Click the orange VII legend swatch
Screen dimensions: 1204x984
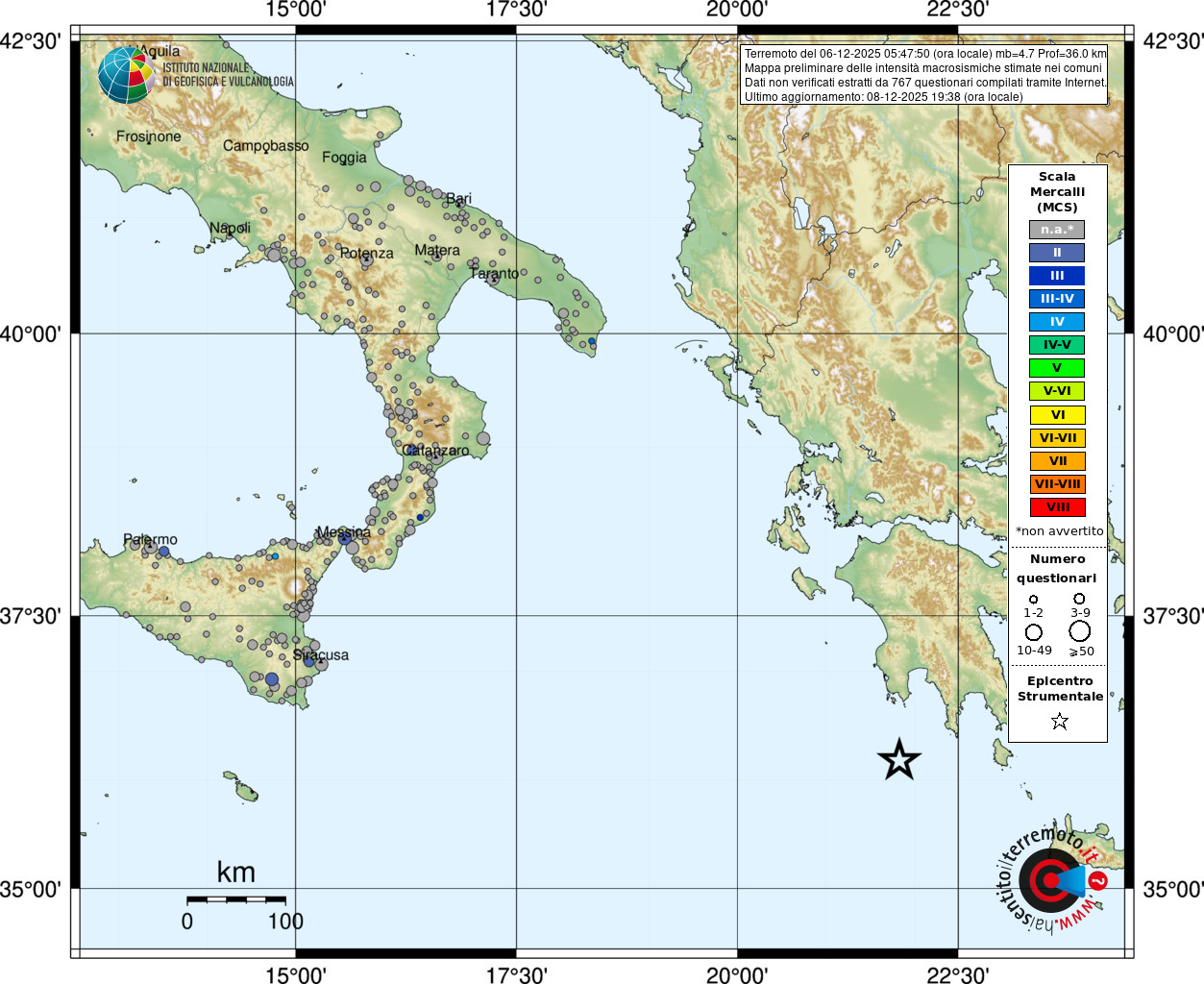tap(1057, 461)
